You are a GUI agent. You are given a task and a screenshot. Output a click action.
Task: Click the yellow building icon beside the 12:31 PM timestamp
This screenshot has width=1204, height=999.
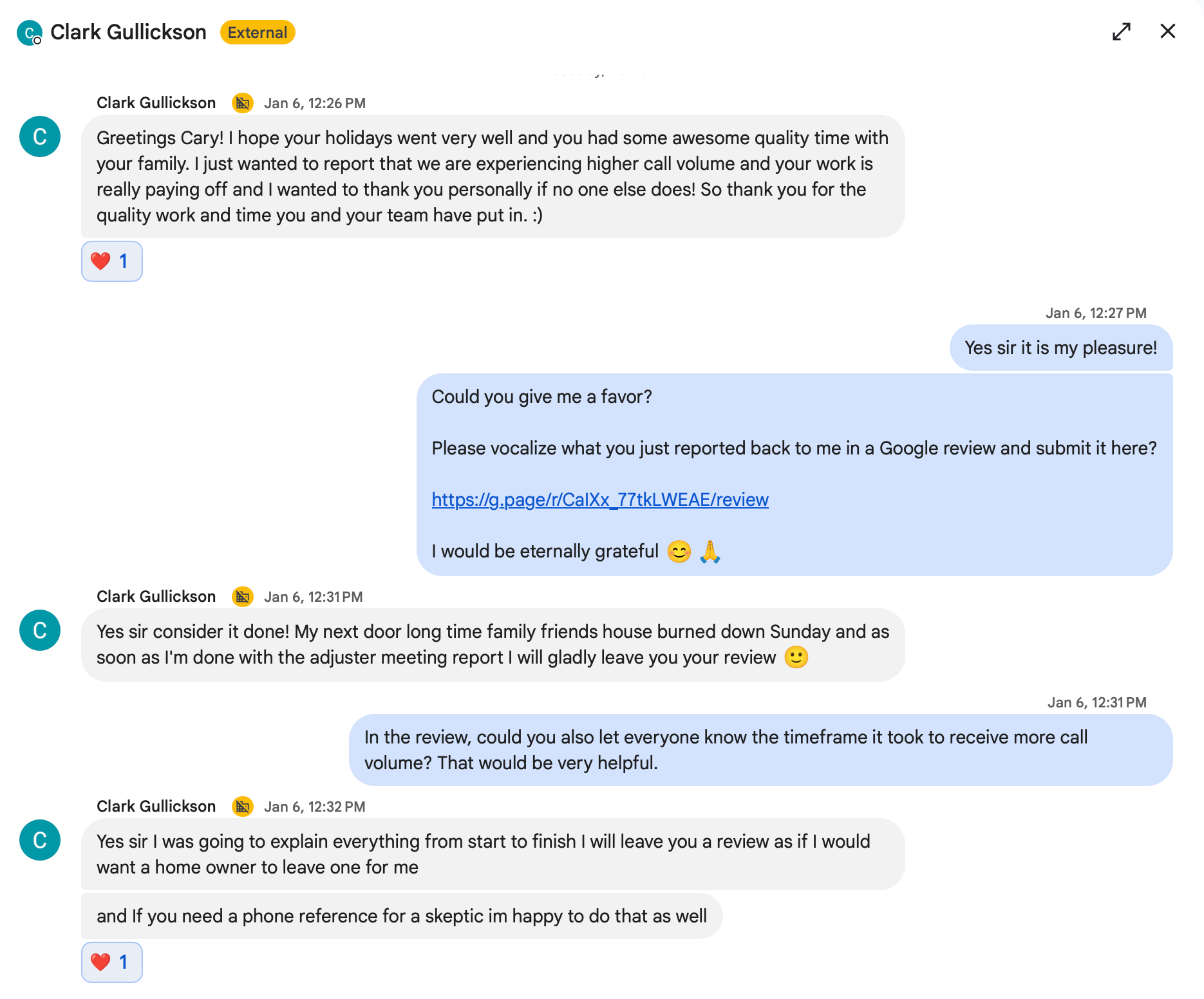pos(243,597)
